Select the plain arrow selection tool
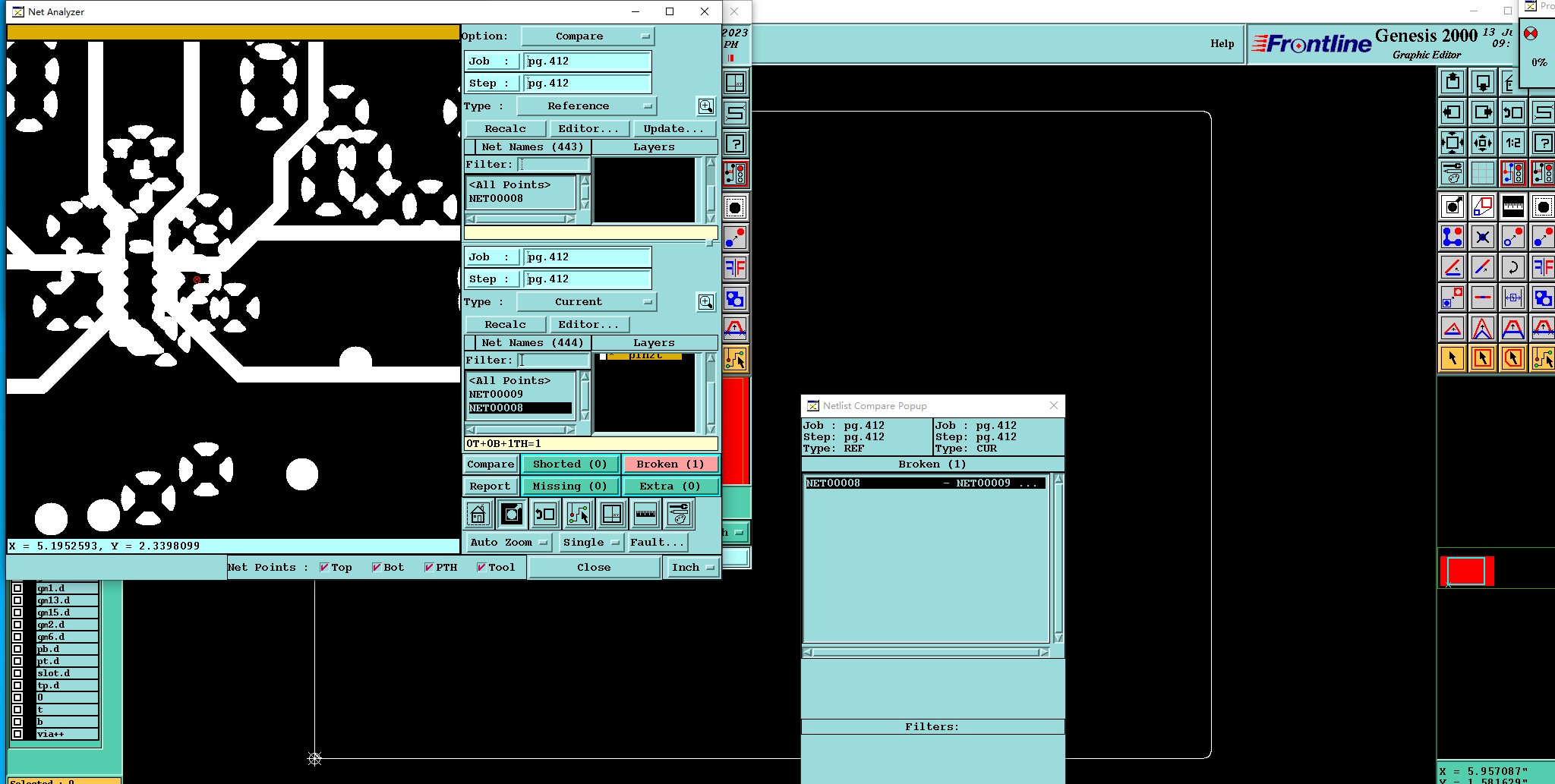Viewport: 1555px width, 784px height. pyautogui.click(x=1452, y=358)
